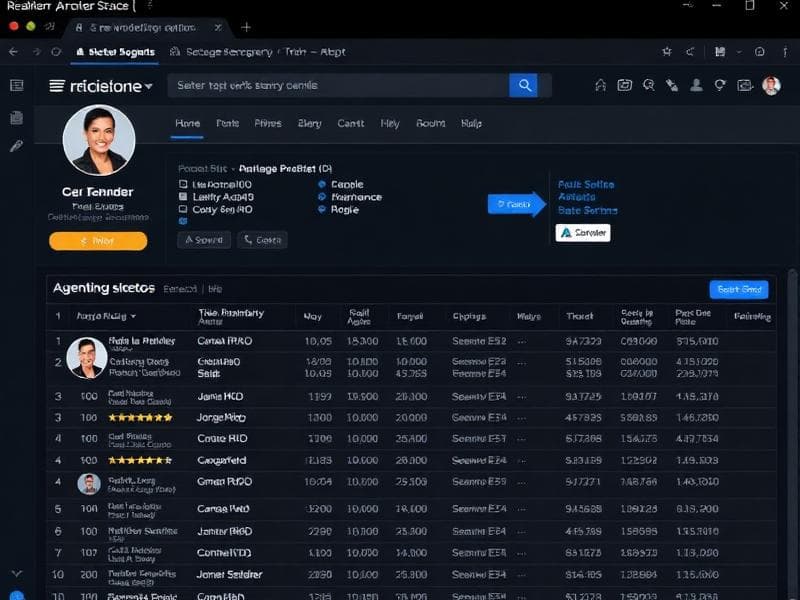This screenshot has width=800, height=600.
Task: Toggle the 'Cony 6ep RO' checkbox
Action: tap(183, 209)
